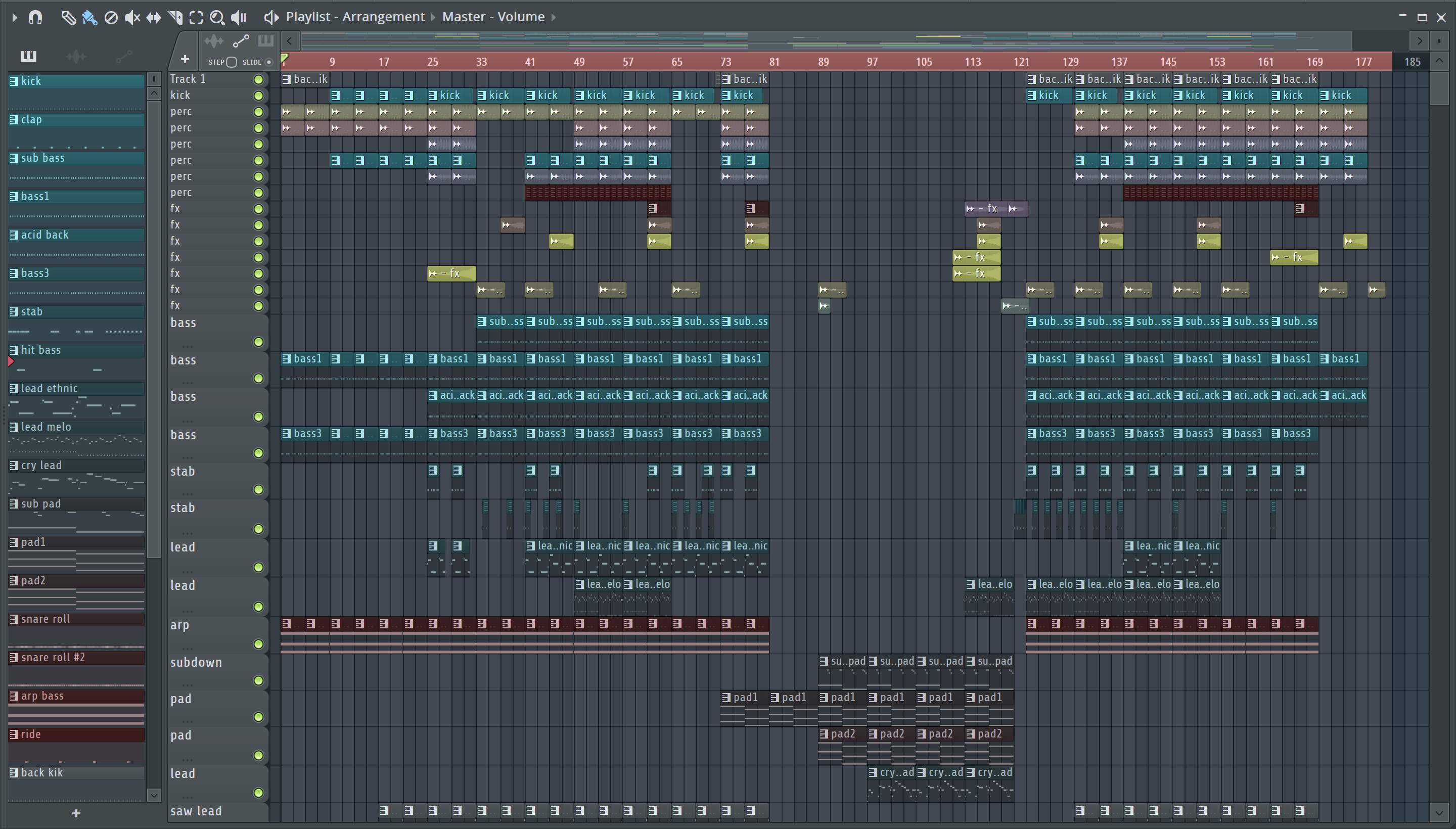Select the Mute tool

coord(132,18)
